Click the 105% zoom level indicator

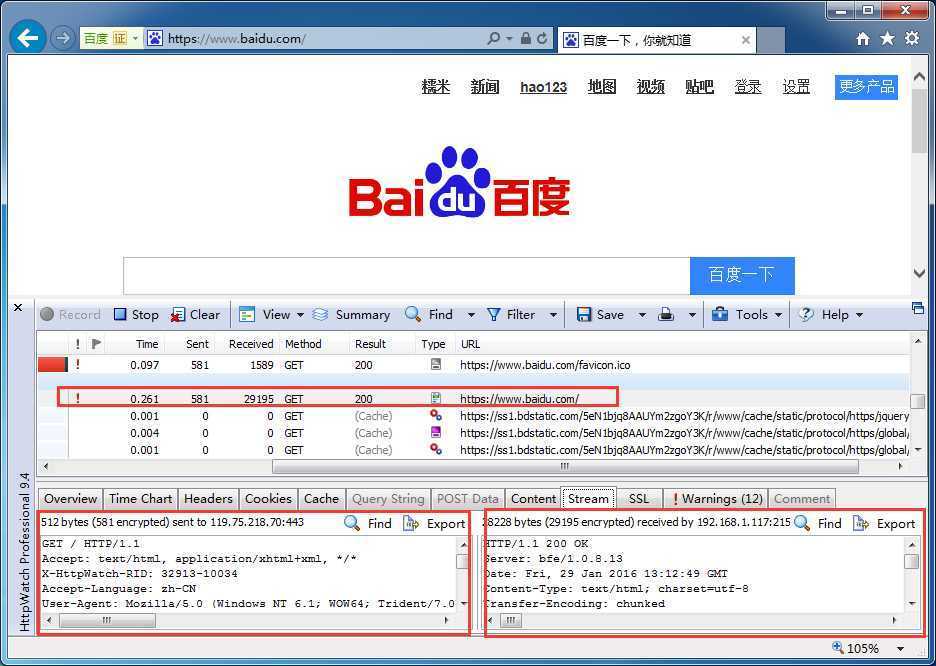coord(855,648)
